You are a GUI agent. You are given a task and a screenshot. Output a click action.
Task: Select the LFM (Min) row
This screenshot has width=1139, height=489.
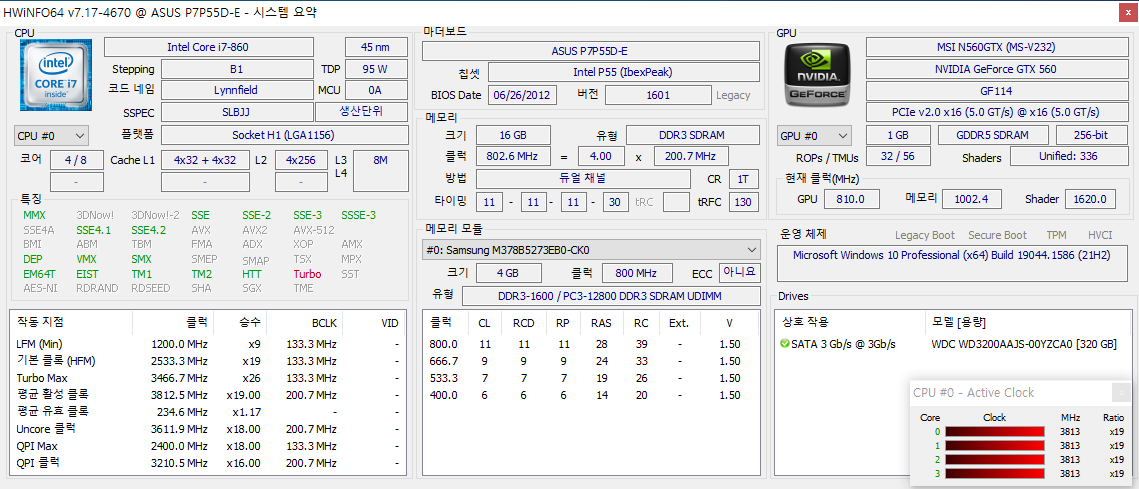(208, 344)
